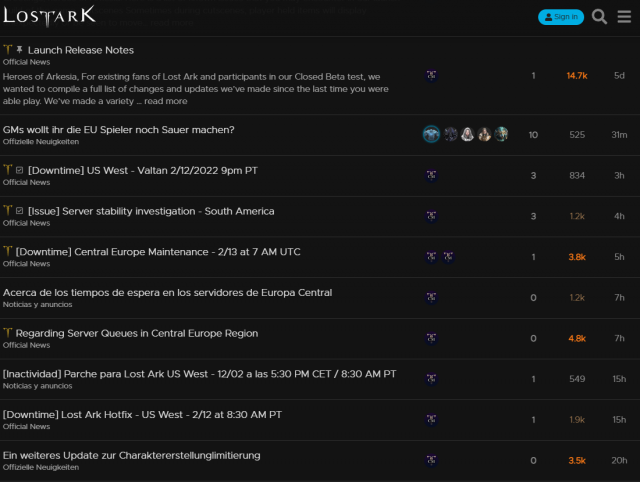Screen dimensions: 640x482
Task: Click checkbox icon on US West Valtan topic
Action: pyautogui.click(x=20, y=171)
